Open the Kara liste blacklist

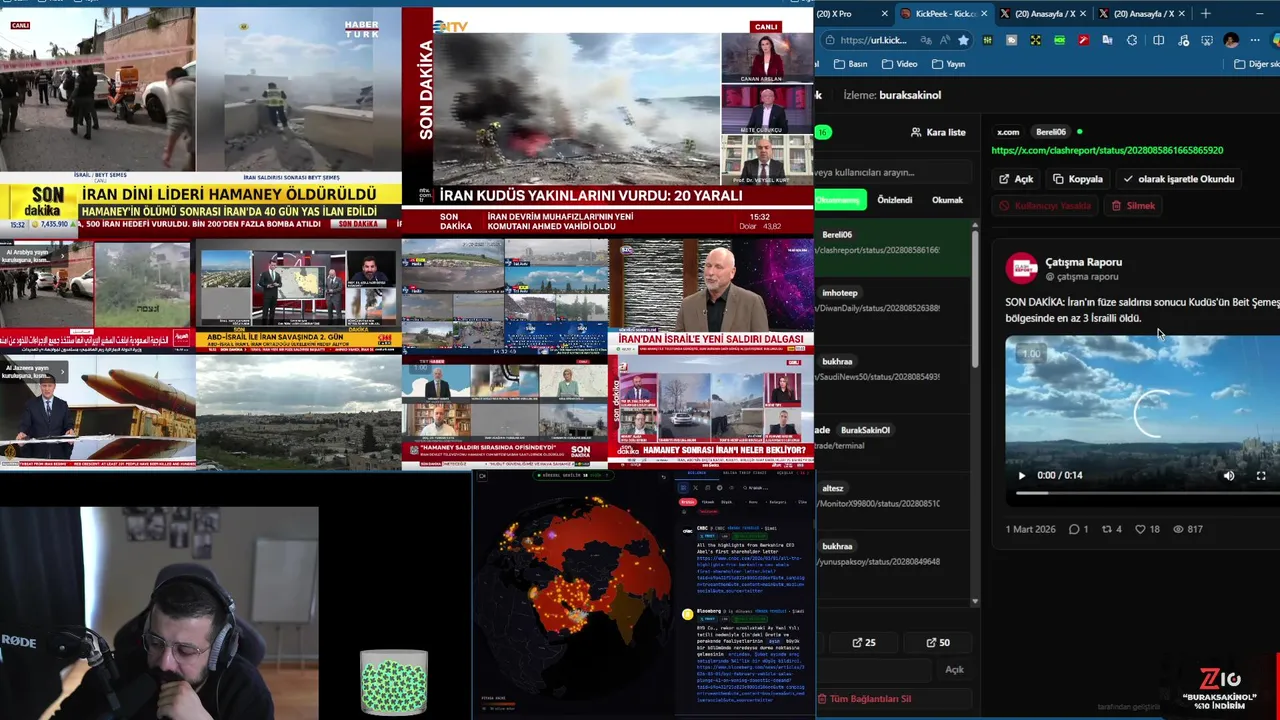coord(938,132)
